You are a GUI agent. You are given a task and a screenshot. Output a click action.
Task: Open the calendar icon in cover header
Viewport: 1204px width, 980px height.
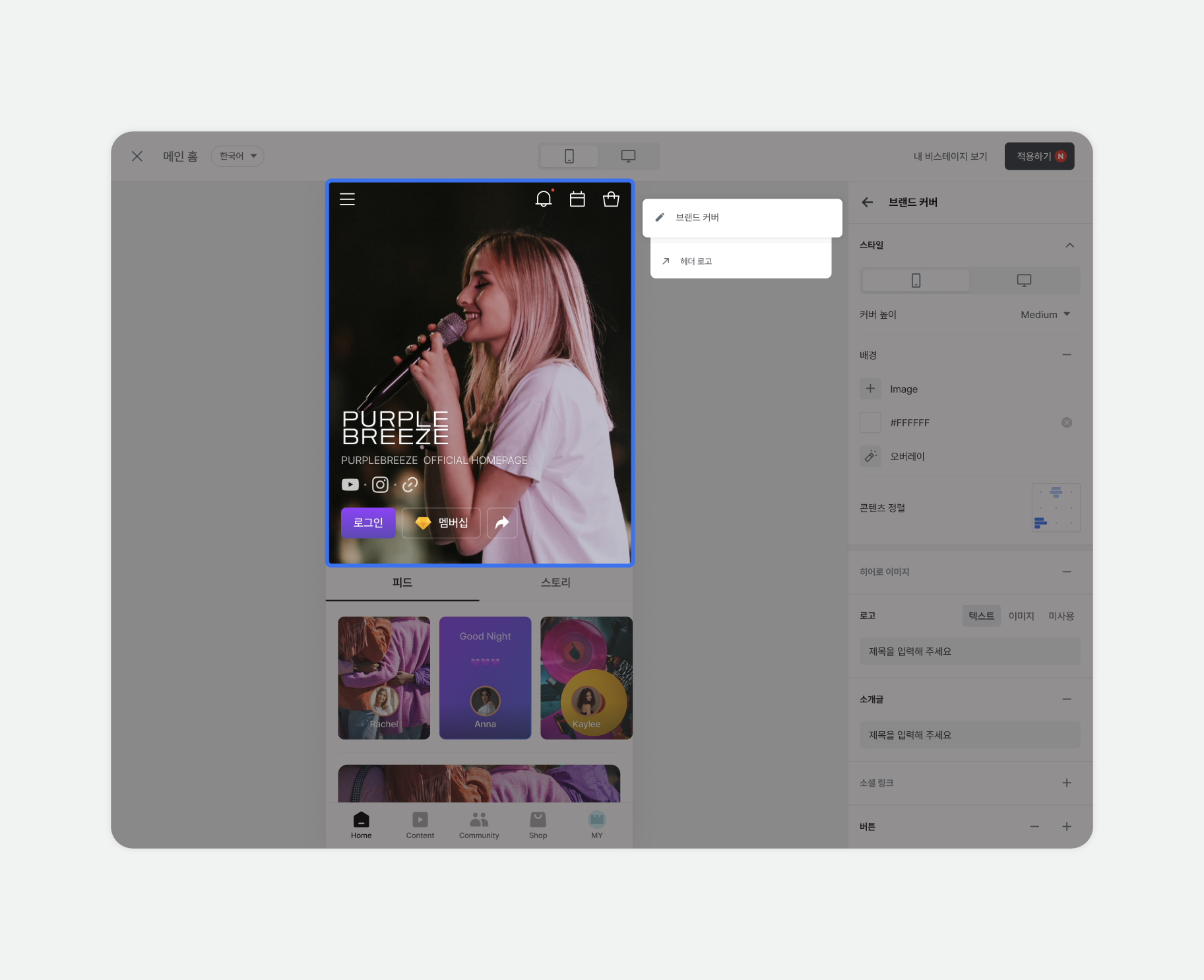point(577,199)
